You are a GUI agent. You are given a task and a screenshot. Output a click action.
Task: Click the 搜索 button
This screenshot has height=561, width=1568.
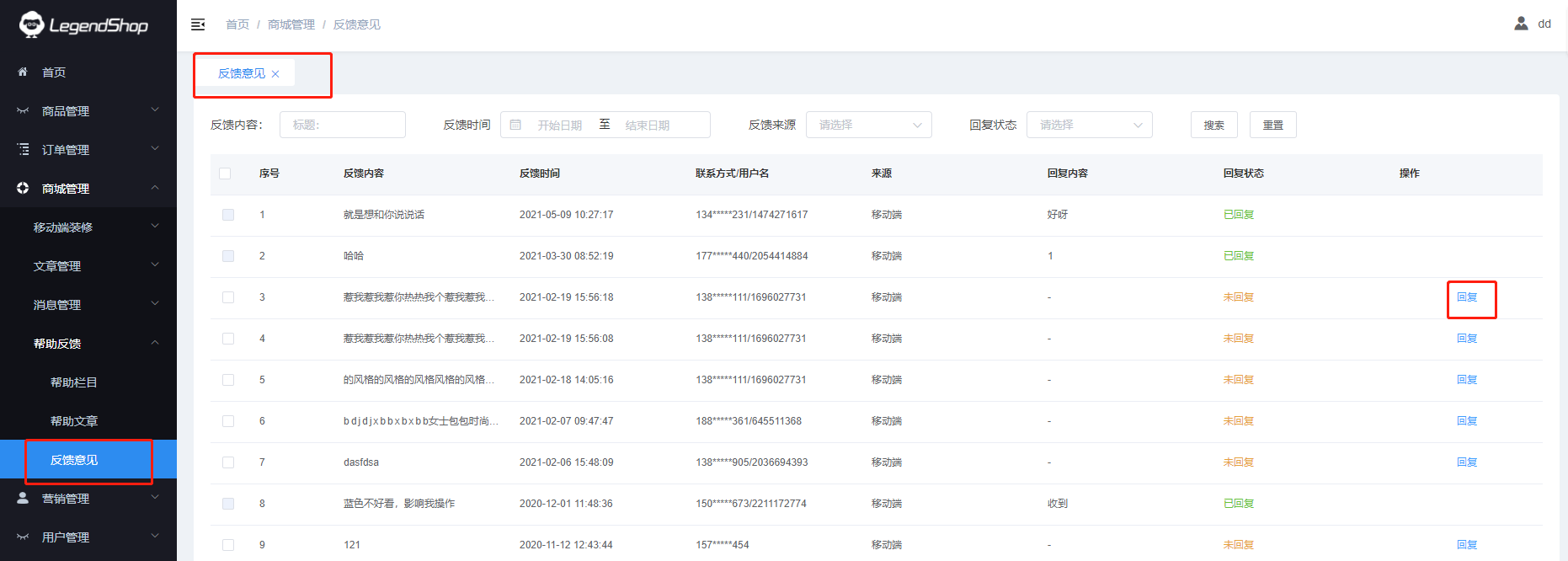point(1213,125)
